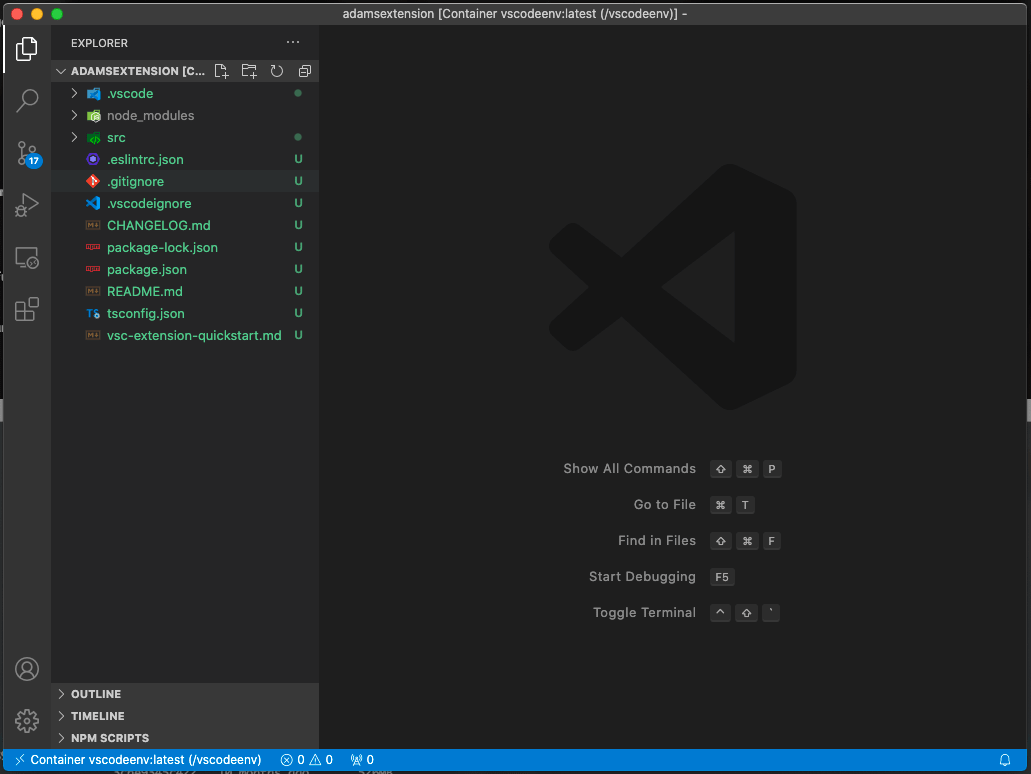The image size is (1031, 774).
Task: Expand the OUTLINE panel
Action: coord(185,694)
